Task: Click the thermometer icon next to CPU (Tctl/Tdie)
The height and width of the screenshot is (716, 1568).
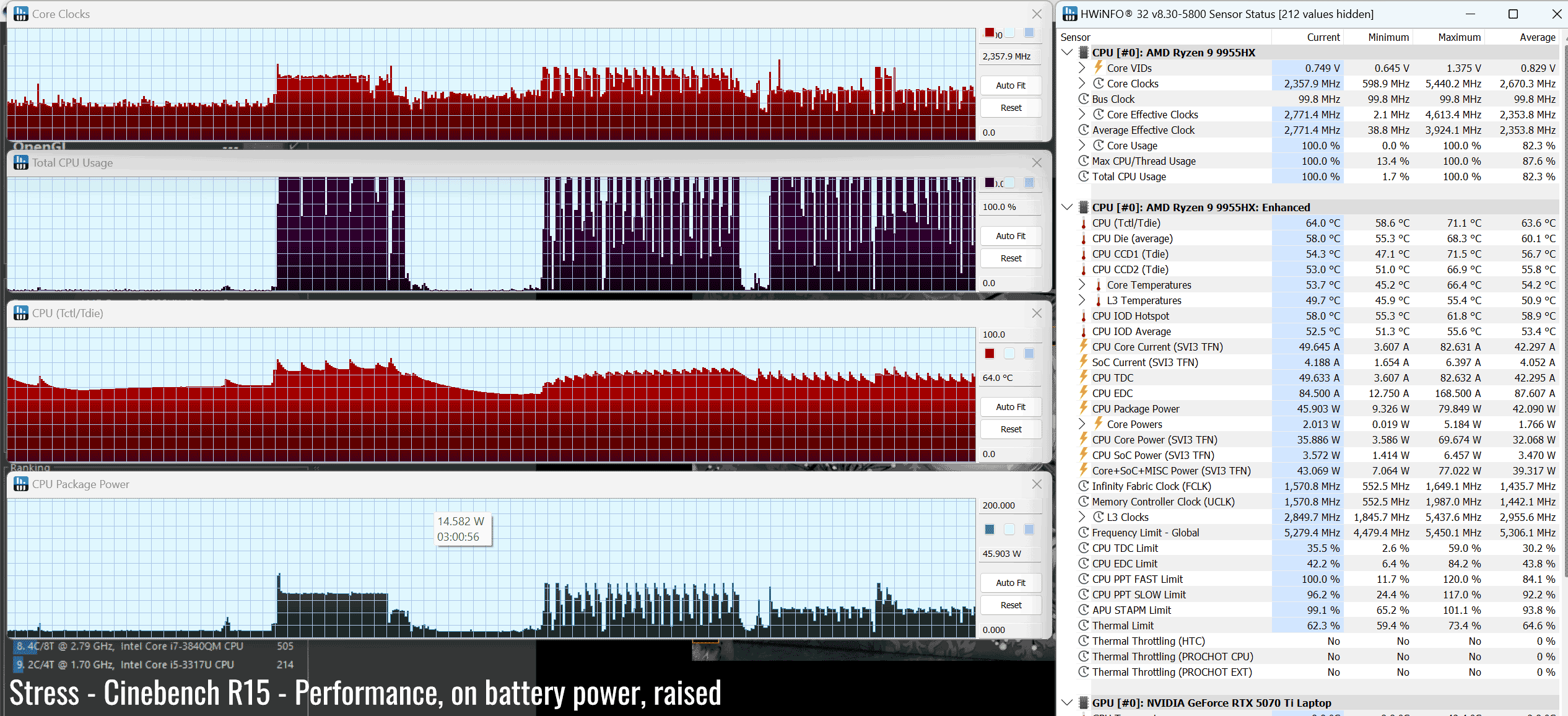Action: pos(1084,223)
